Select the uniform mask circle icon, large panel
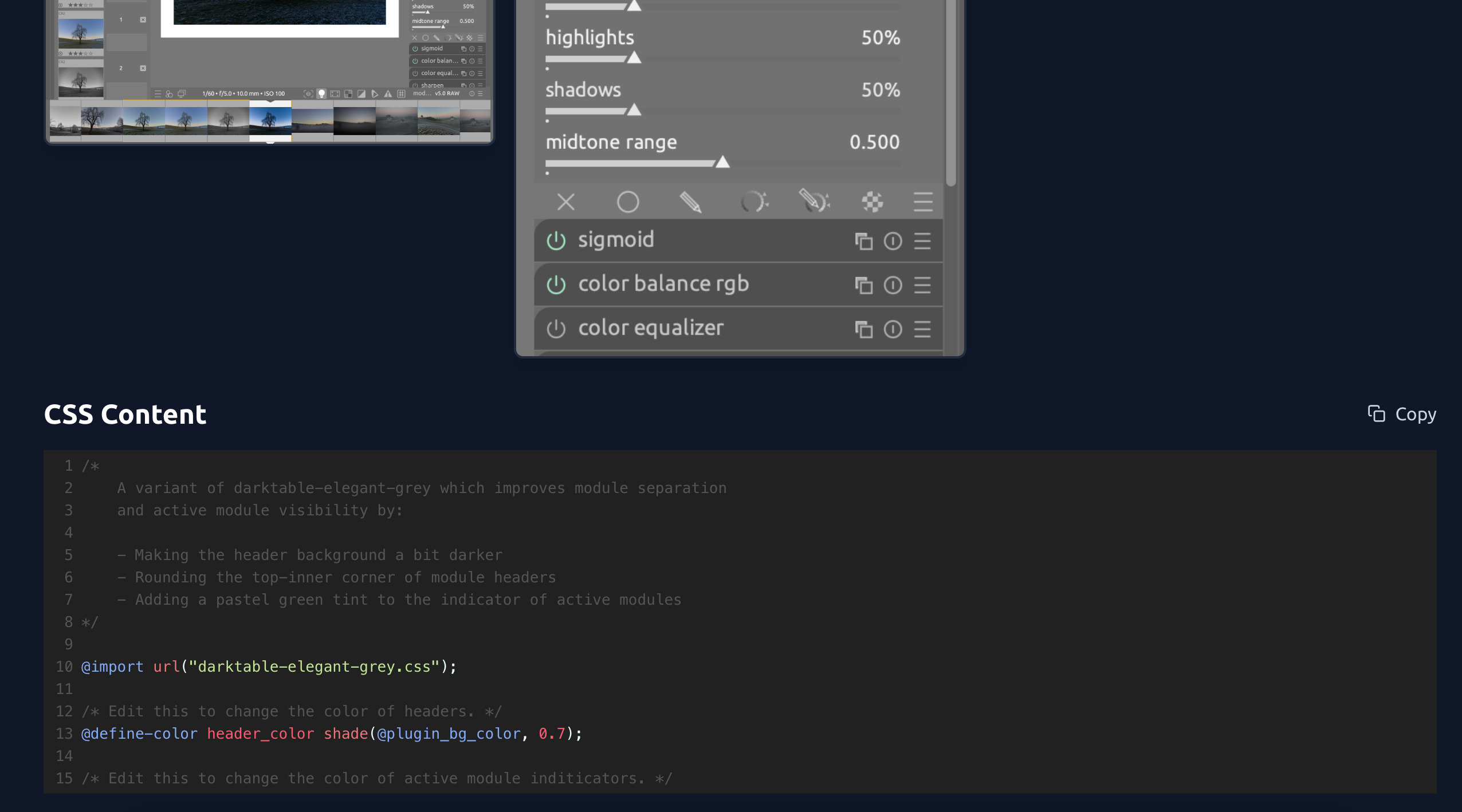The image size is (1462, 812). coord(628,202)
